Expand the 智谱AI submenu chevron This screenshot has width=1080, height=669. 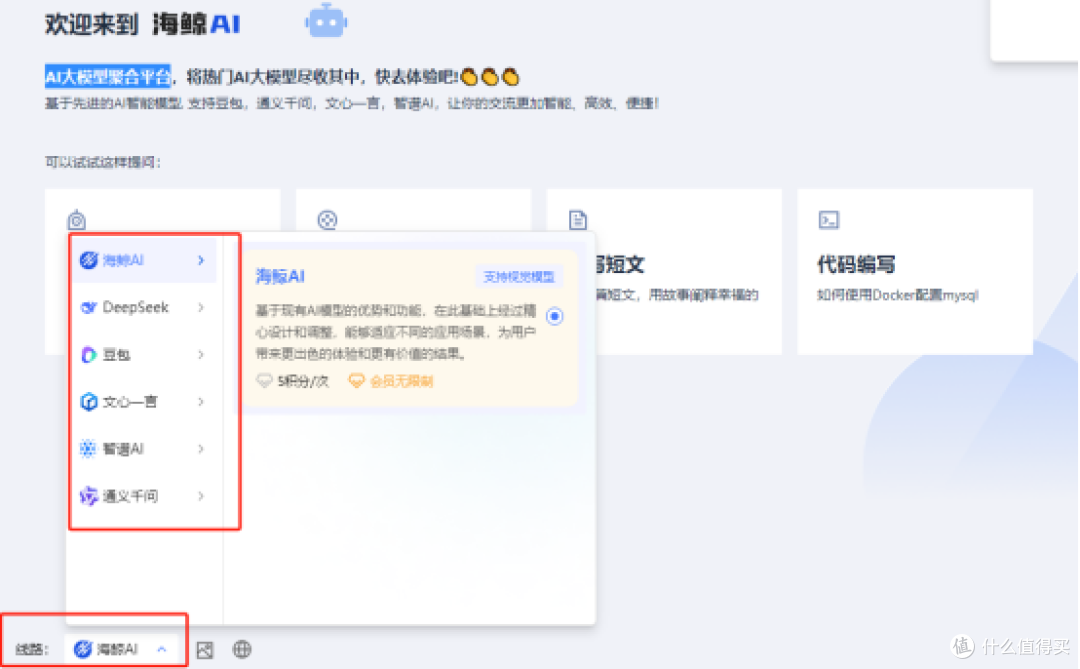(x=201, y=449)
